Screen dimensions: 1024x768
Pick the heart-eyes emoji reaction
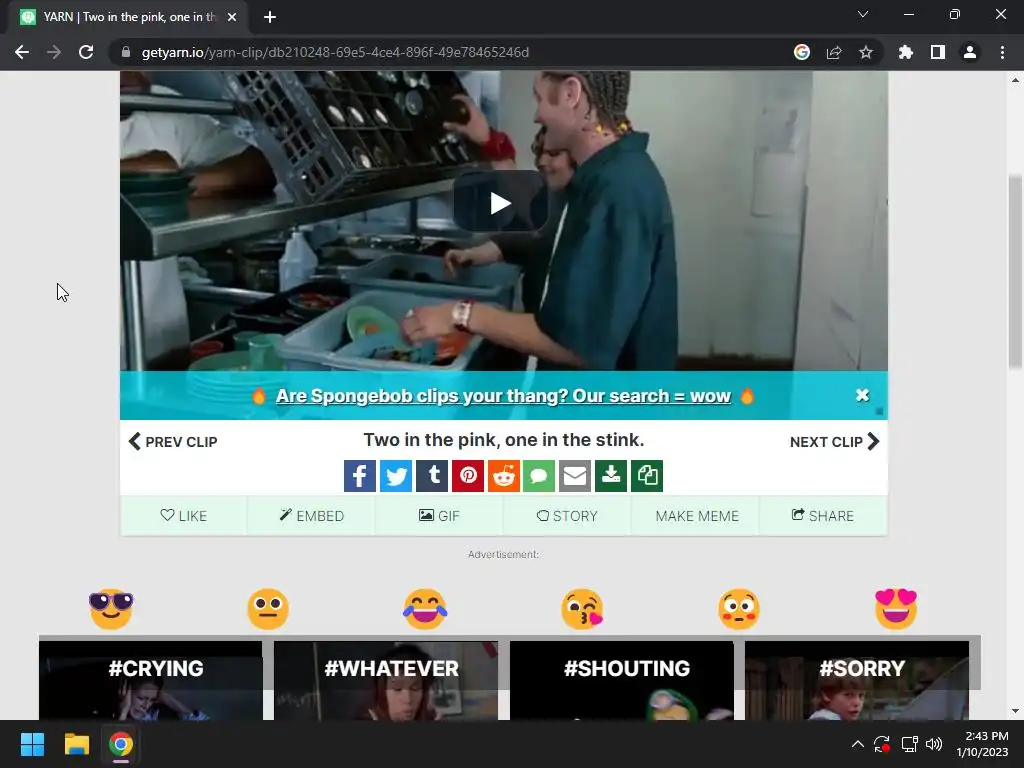click(896, 609)
